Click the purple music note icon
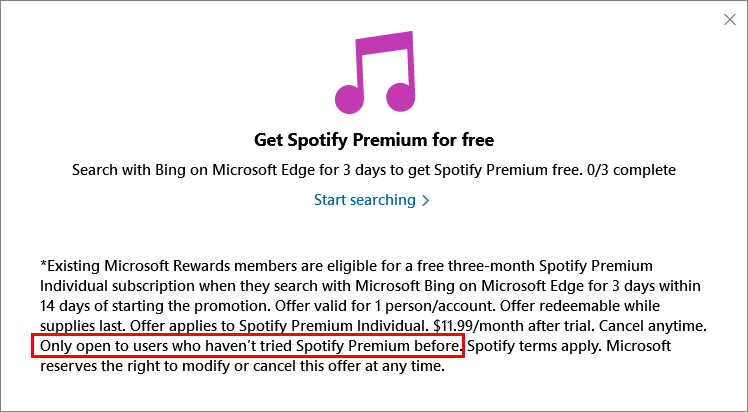Viewport: 748px width, 412px height. pos(375,72)
